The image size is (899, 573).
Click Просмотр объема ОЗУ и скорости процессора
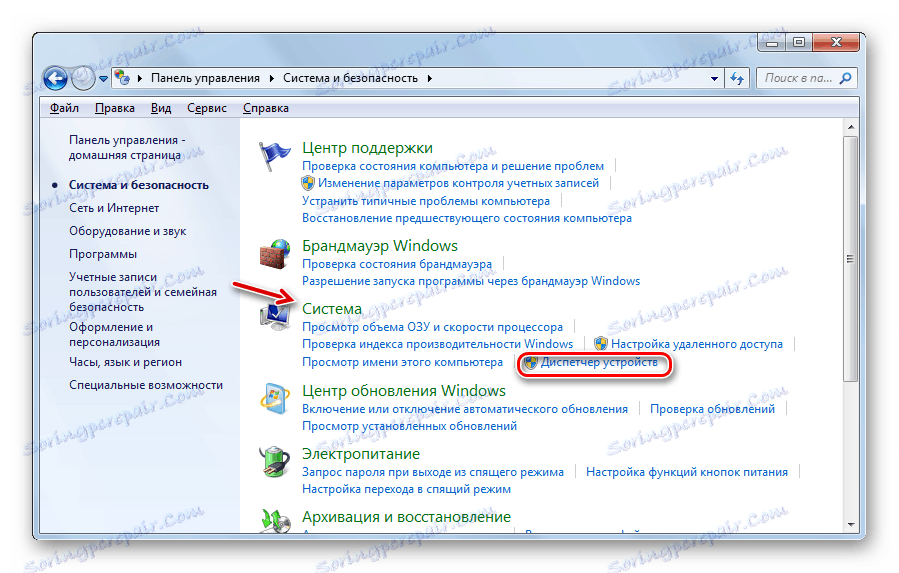(x=432, y=327)
